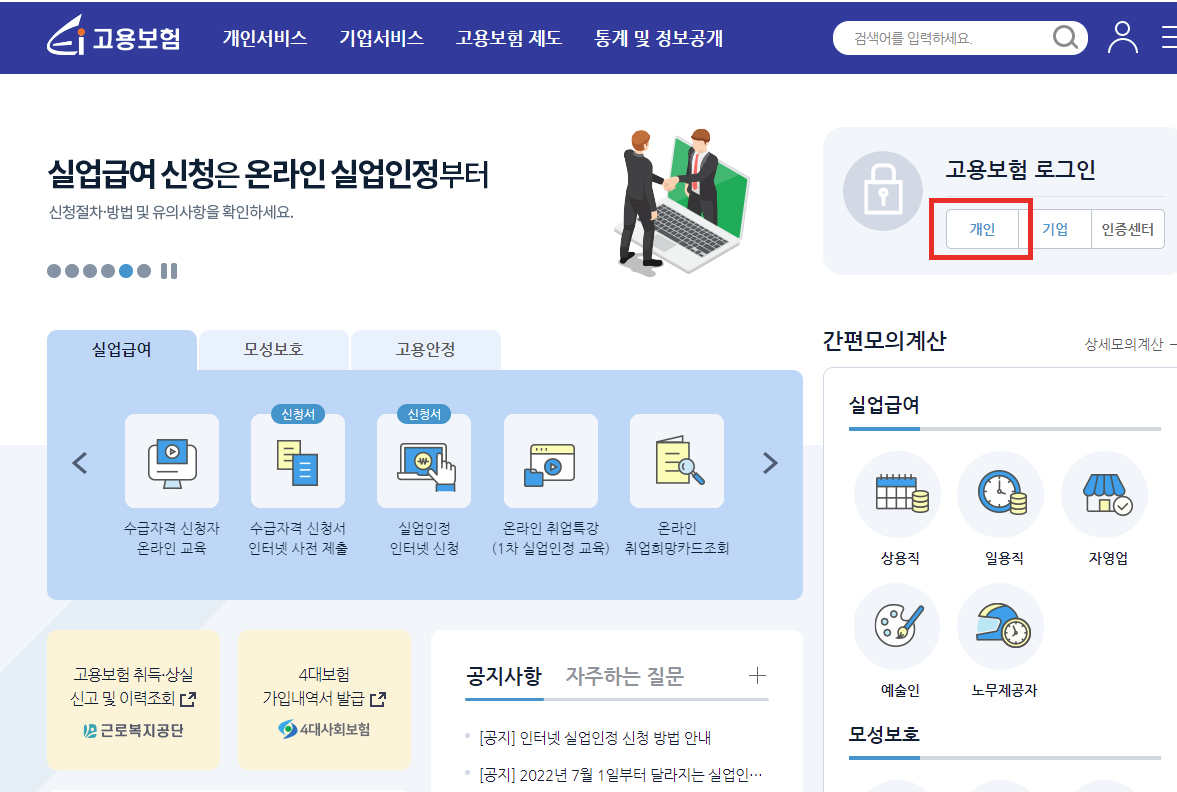The image size is (1177, 792).
Task: Select the 노무제공자 helmet icon
Action: click(999, 626)
